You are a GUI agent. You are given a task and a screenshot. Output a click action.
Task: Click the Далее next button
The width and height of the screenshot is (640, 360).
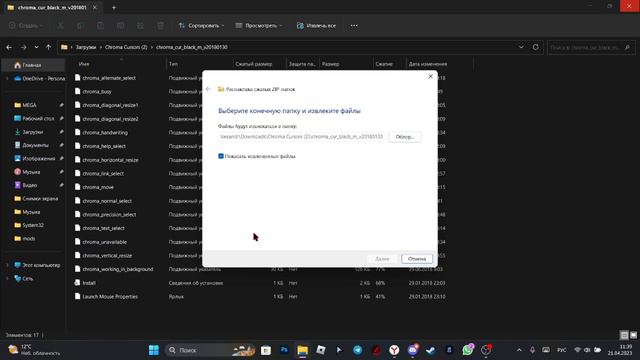pos(382,259)
